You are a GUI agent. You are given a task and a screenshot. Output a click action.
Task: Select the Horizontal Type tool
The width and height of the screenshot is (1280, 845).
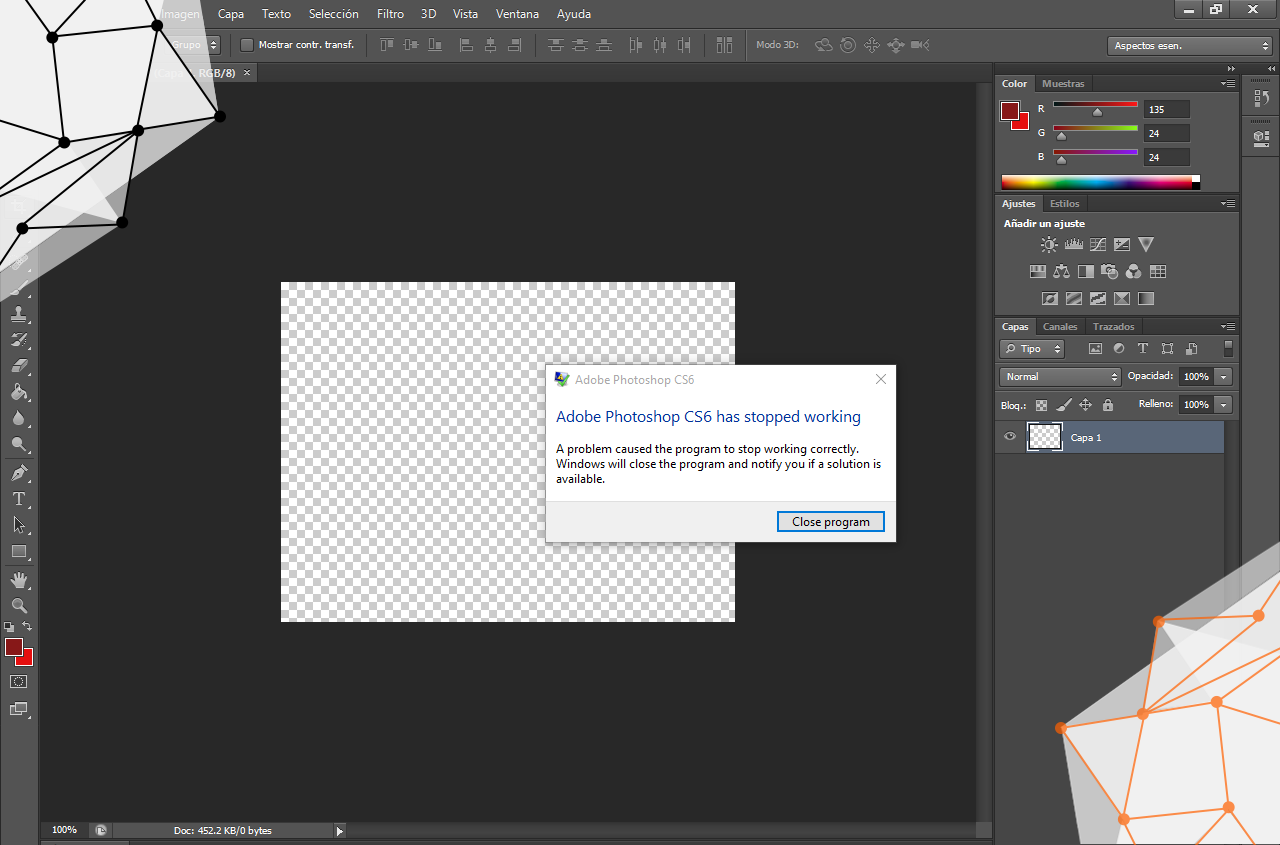[x=19, y=499]
